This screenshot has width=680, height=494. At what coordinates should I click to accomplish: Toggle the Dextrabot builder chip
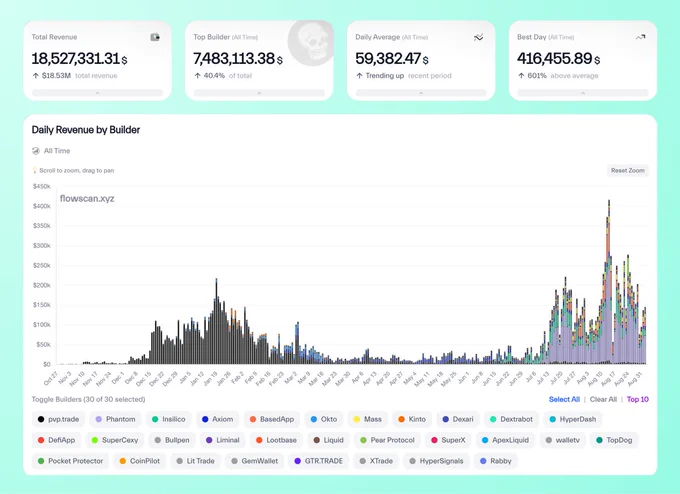coord(511,419)
